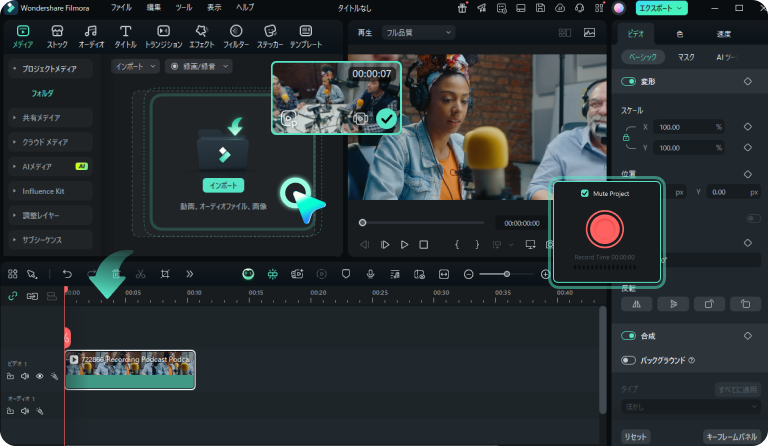Open the メディア (Media) tab
768x446 pixels.
(23, 37)
